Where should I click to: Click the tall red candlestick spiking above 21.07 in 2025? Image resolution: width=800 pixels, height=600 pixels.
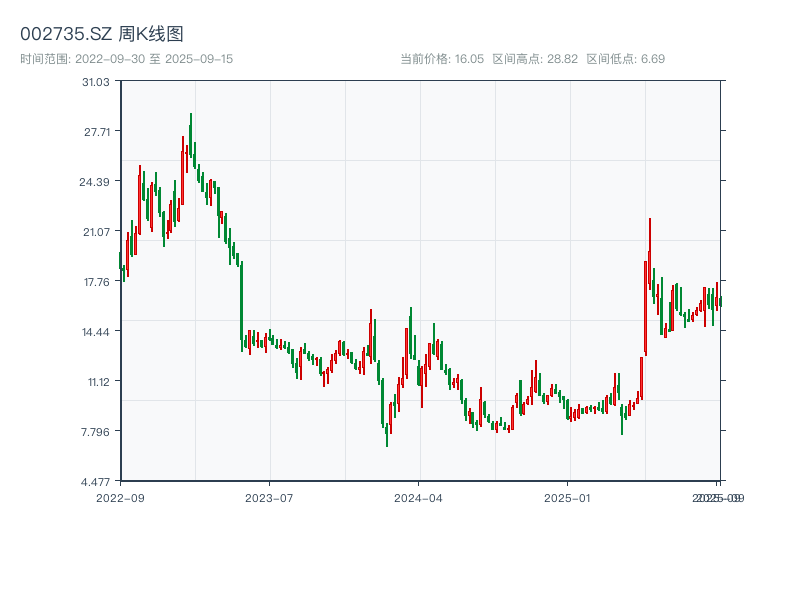649,254
